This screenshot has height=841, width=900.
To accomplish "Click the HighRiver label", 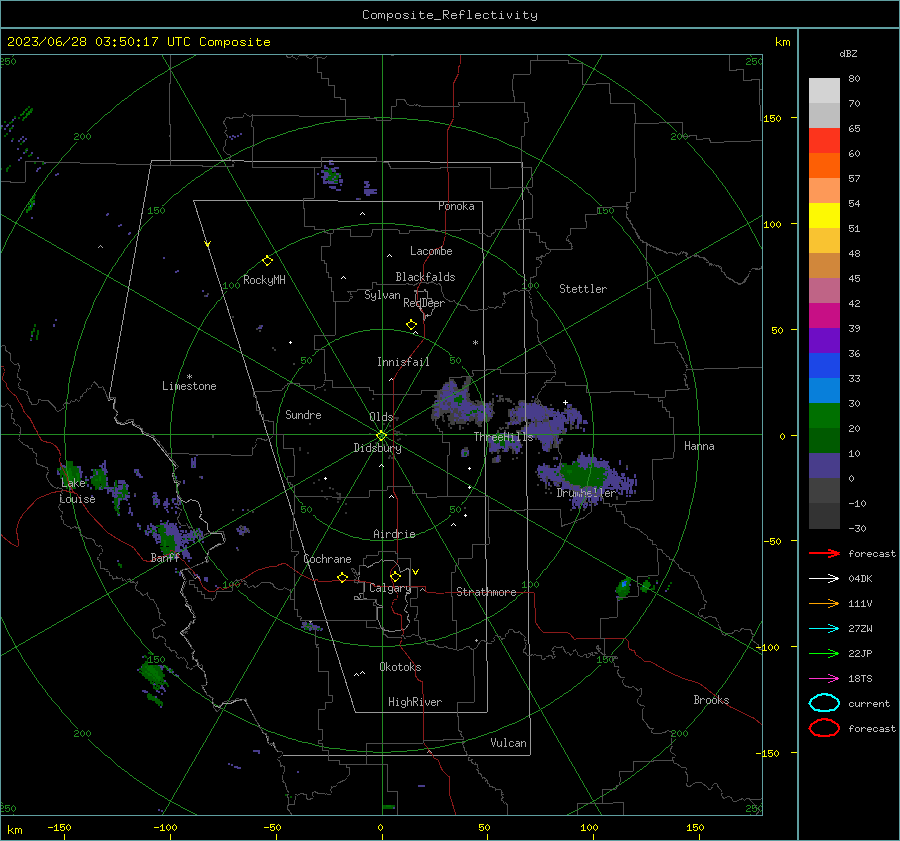I will click(415, 702).
